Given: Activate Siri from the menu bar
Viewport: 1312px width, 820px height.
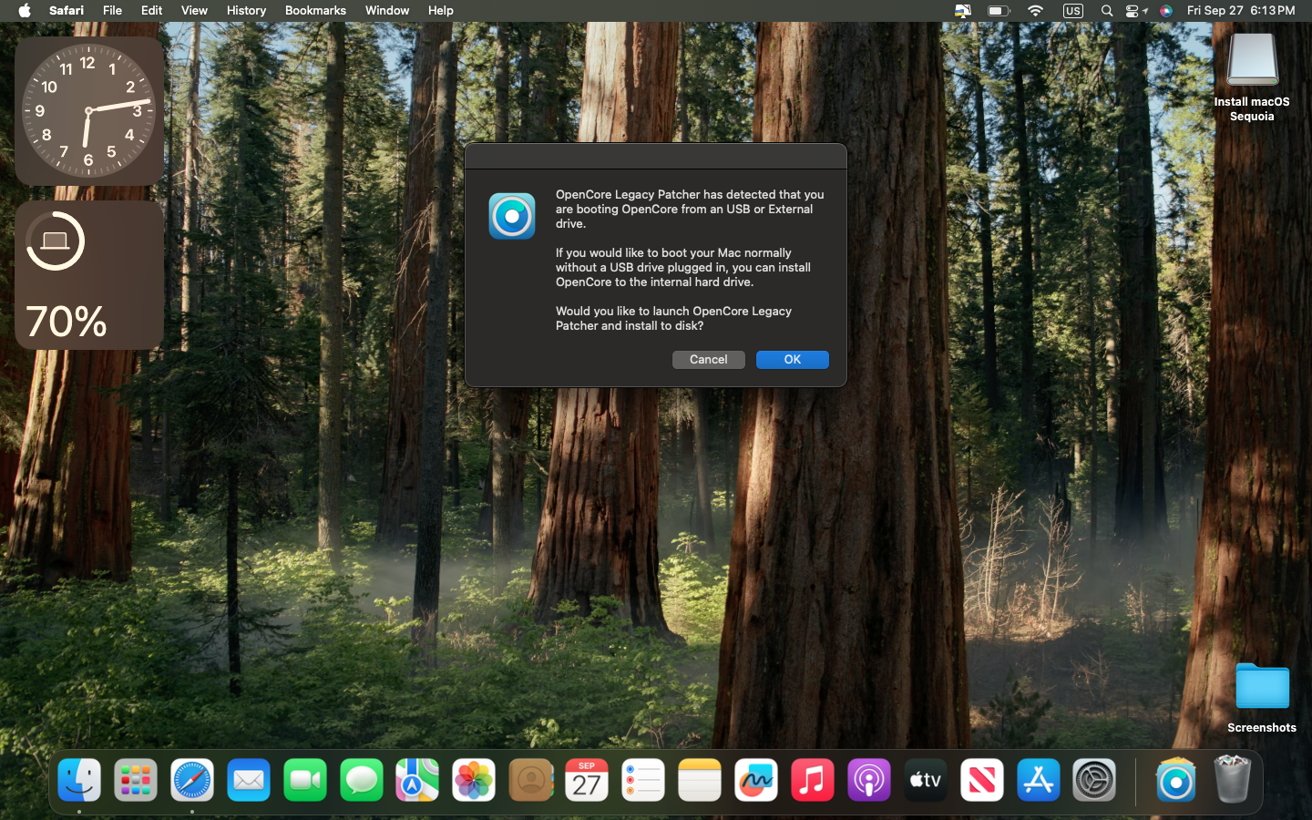Looking at the screenshot, I should 1166,10.
